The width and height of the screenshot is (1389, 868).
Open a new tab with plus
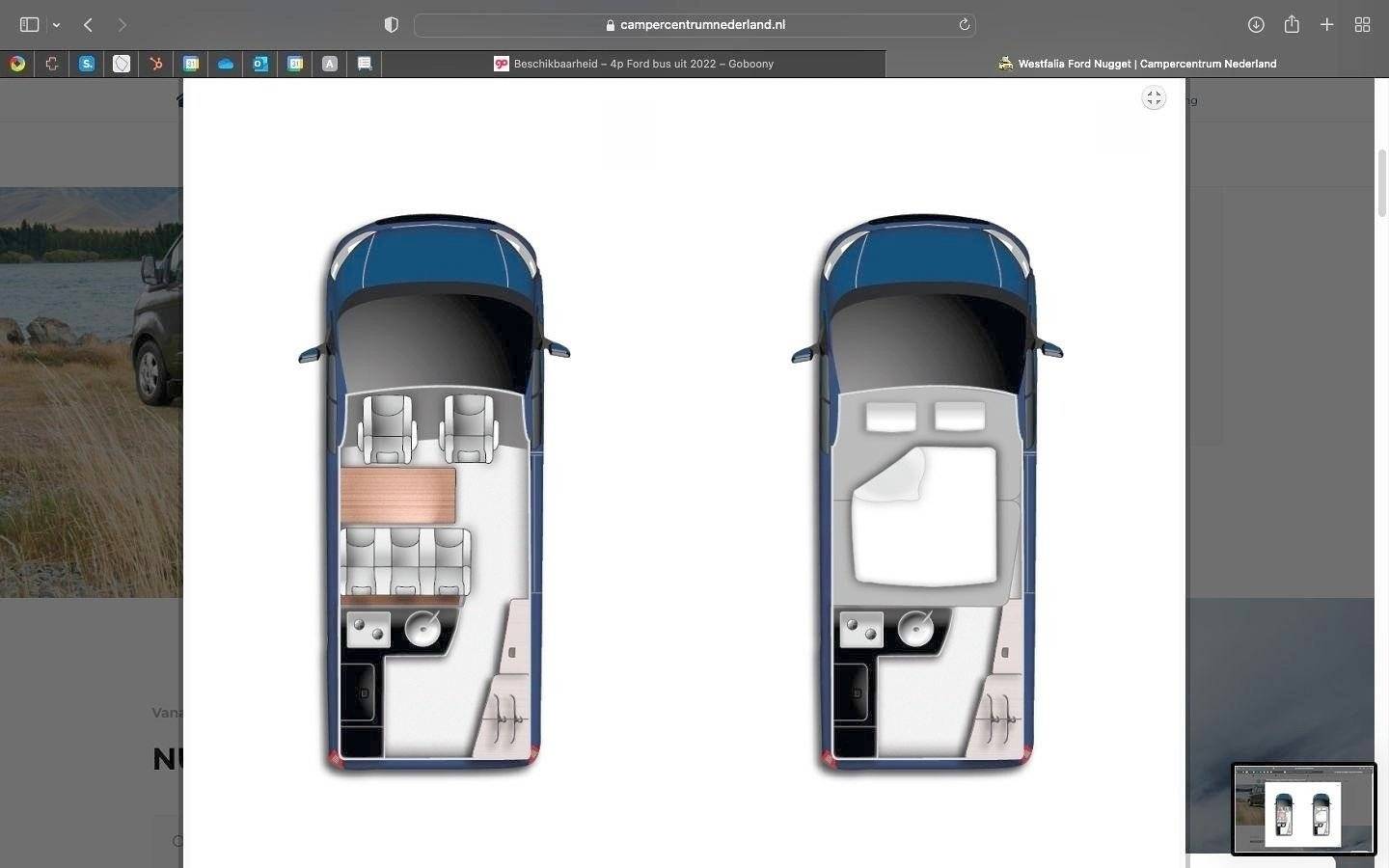[1327, 25]
